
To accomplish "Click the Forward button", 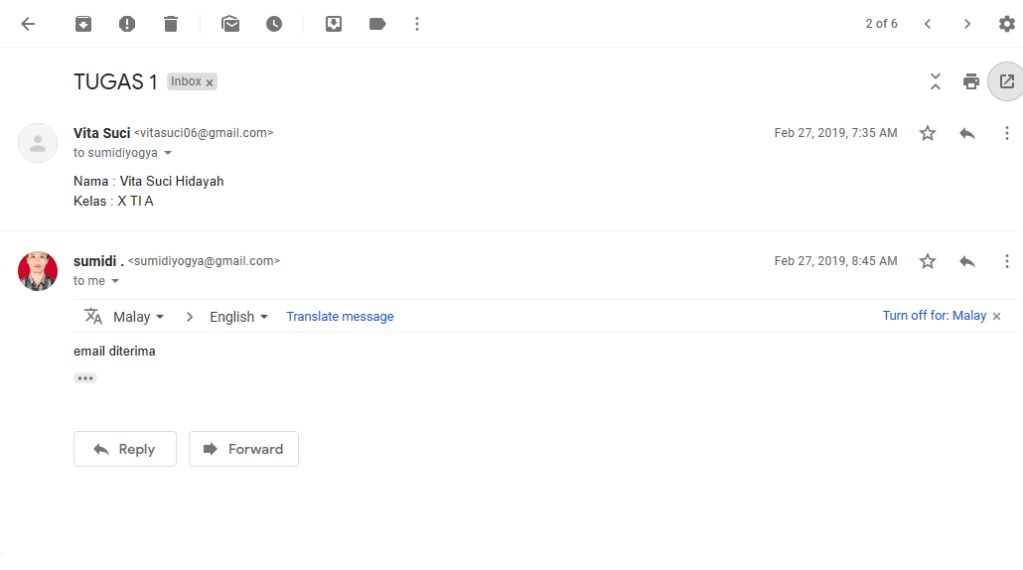I will click(x=244, y=449).
